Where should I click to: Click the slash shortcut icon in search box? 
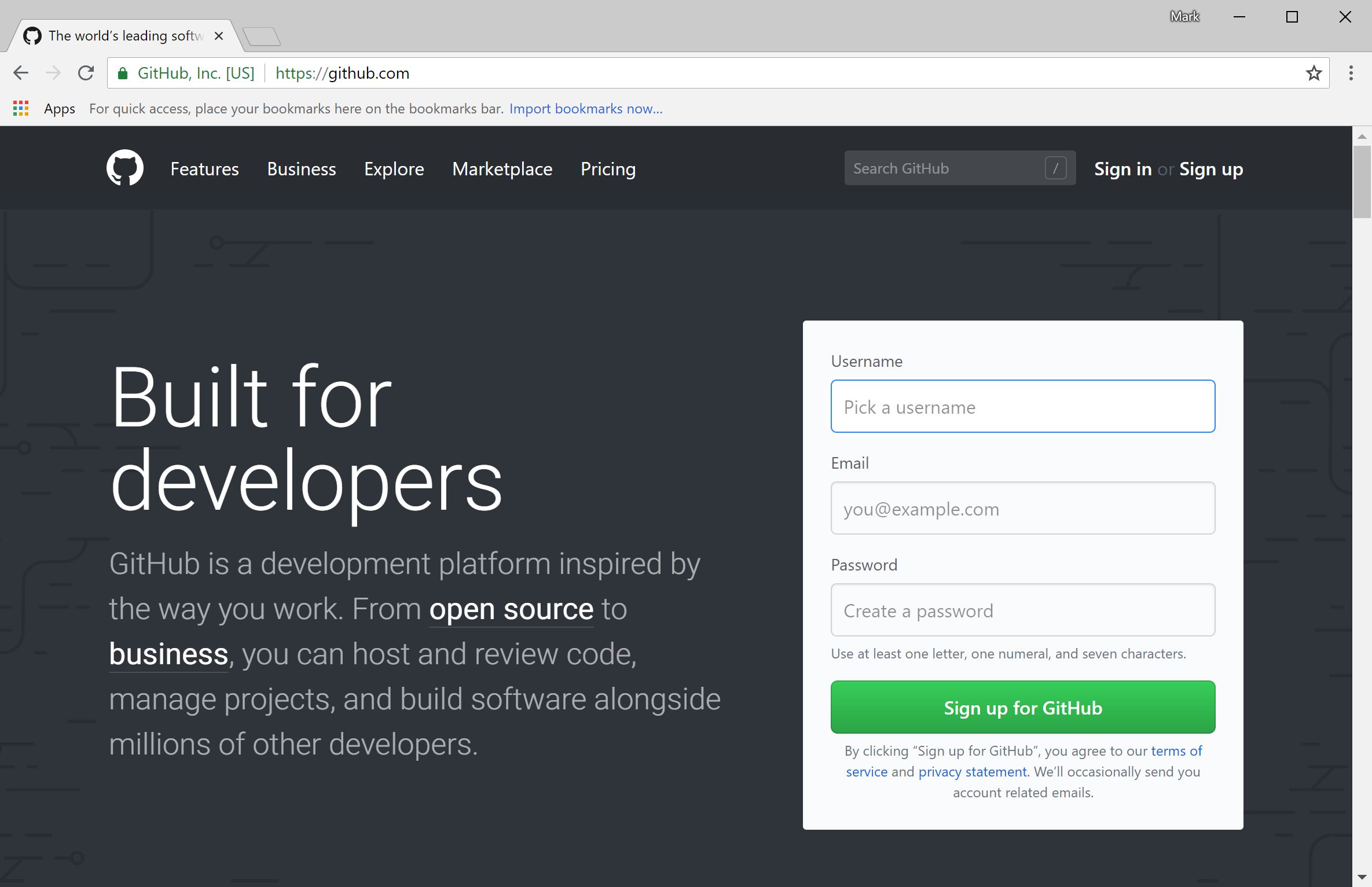click(x=1055, y=168)
